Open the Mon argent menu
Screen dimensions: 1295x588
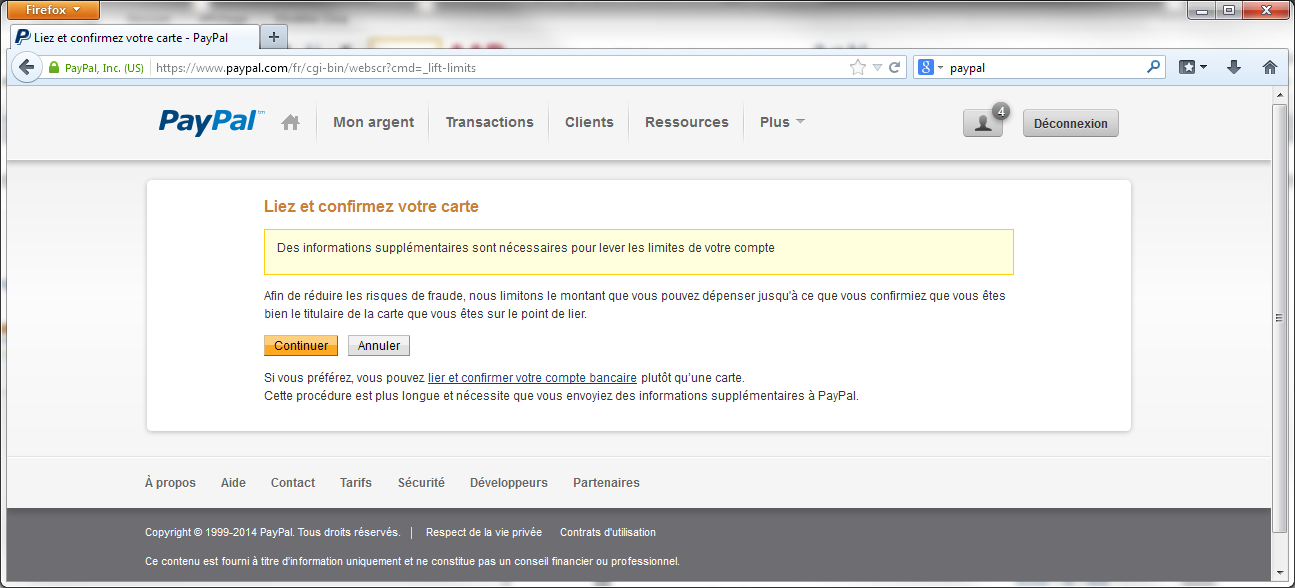click(373, 122)
